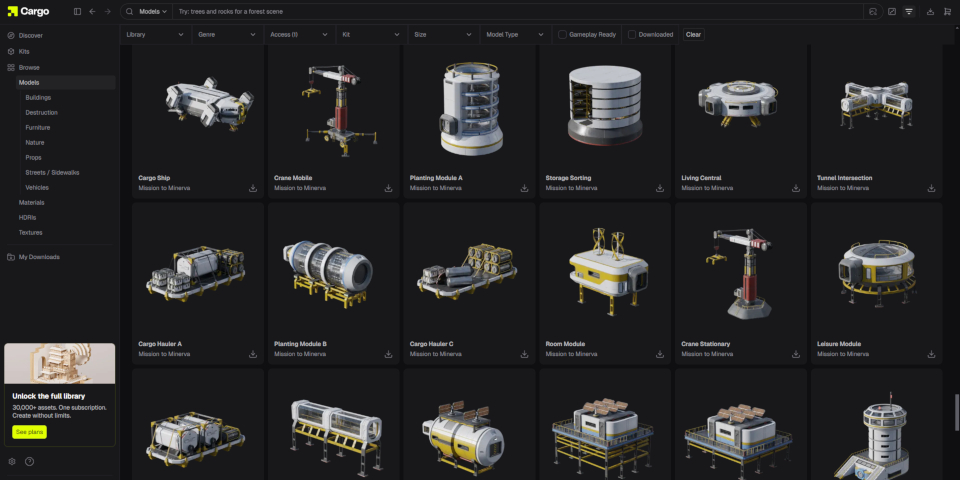Viewport: 960px width, 480px height.
Task: Download the Room Module asset
Action: coord(660,354)
